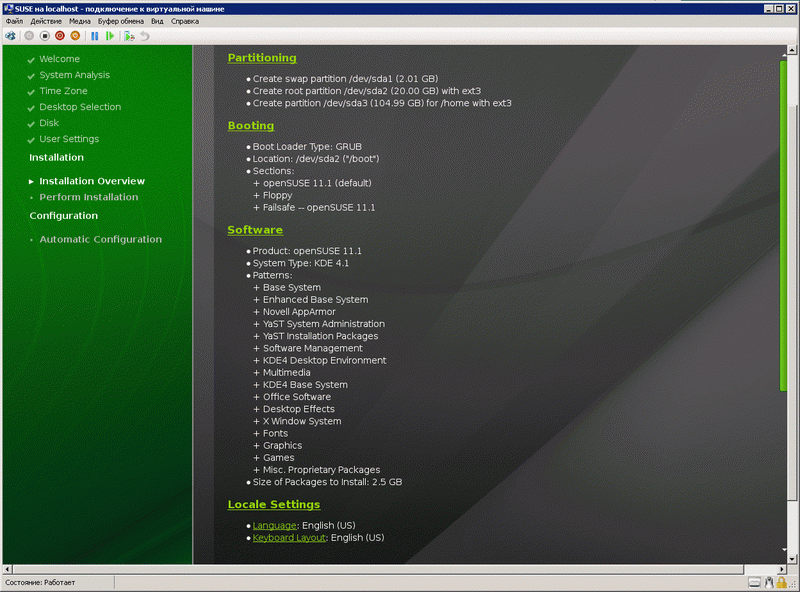Select Perform Installation in the sidebar
The height and width of the screenshot is (592, 800).
click(89, 197)
